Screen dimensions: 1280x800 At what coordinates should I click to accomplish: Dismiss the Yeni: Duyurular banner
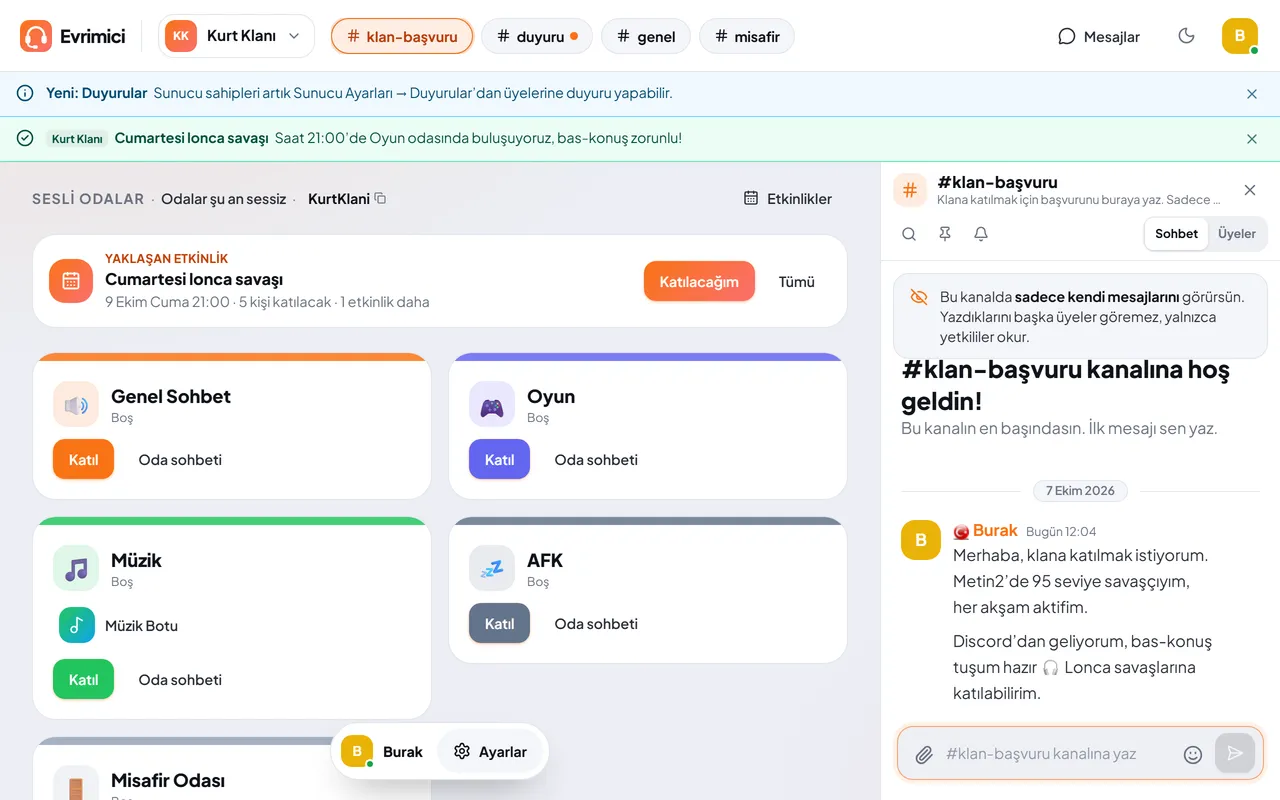tap(1252, 94)
